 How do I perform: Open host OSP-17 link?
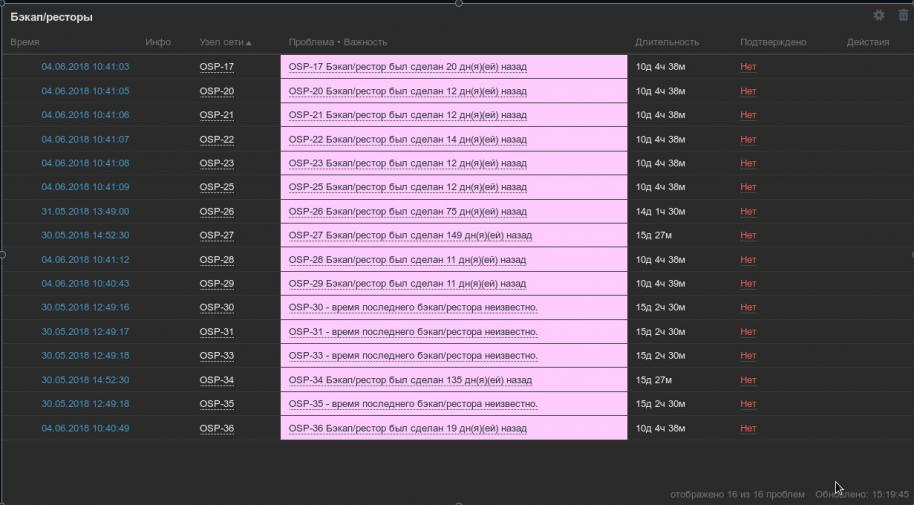pyautogui.click(x=216, y=67)
